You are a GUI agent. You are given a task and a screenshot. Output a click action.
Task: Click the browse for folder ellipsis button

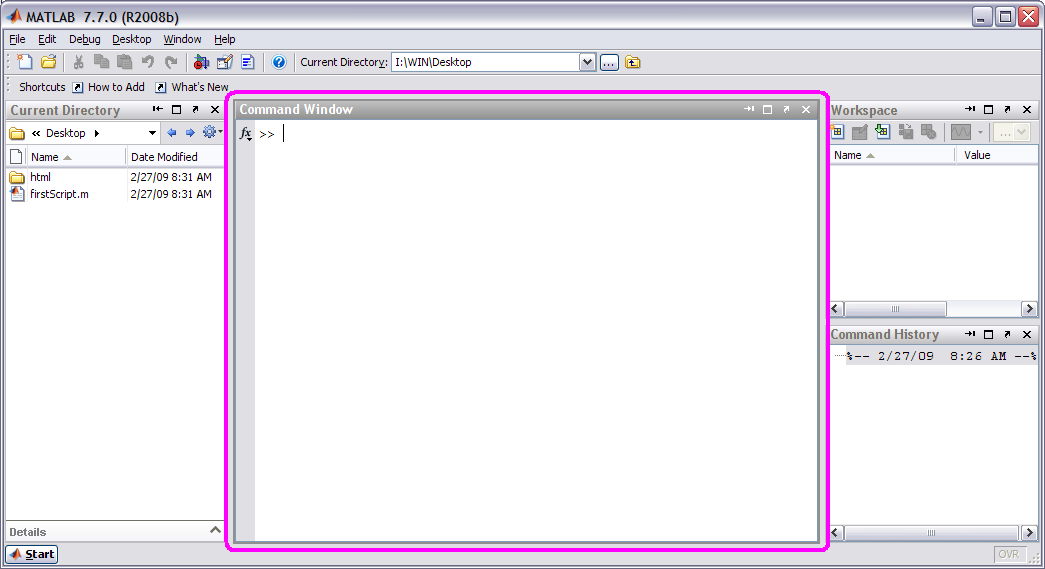click(x=610, y=62)
